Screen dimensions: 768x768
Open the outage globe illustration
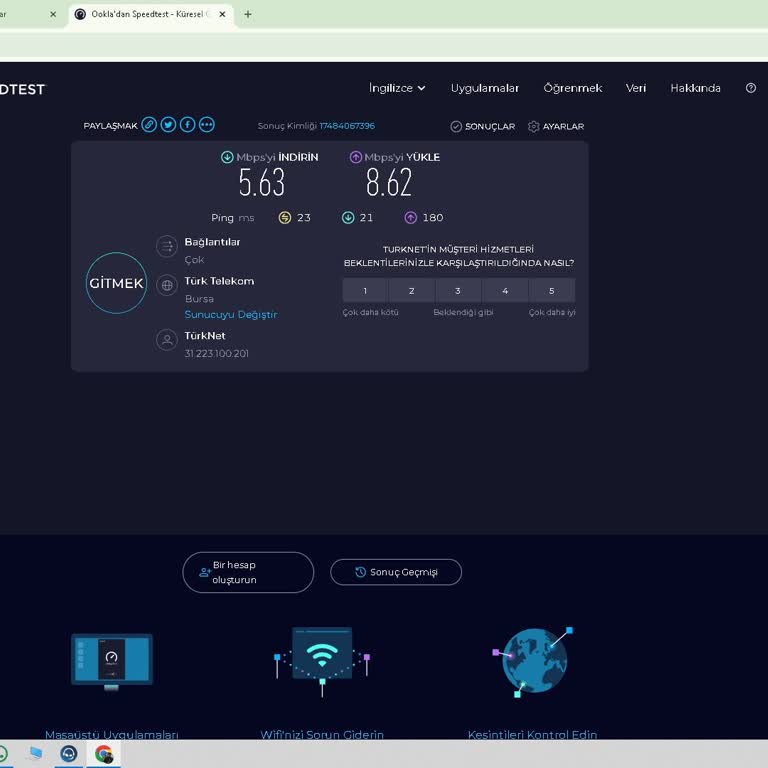(533, 661)
